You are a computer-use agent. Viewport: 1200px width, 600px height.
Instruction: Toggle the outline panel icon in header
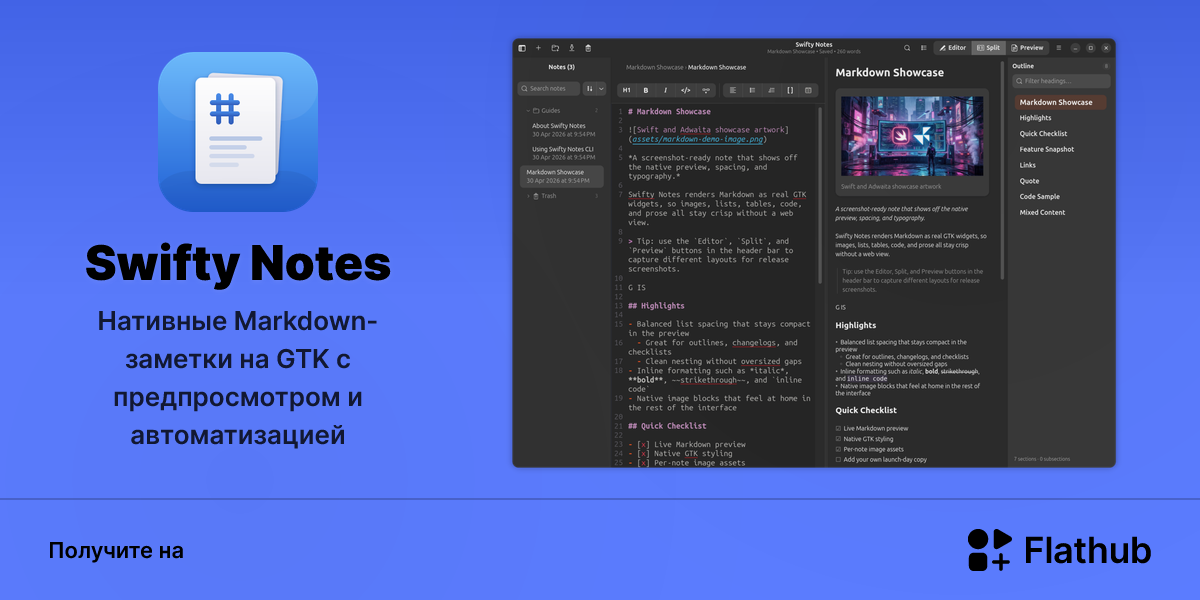923,48
